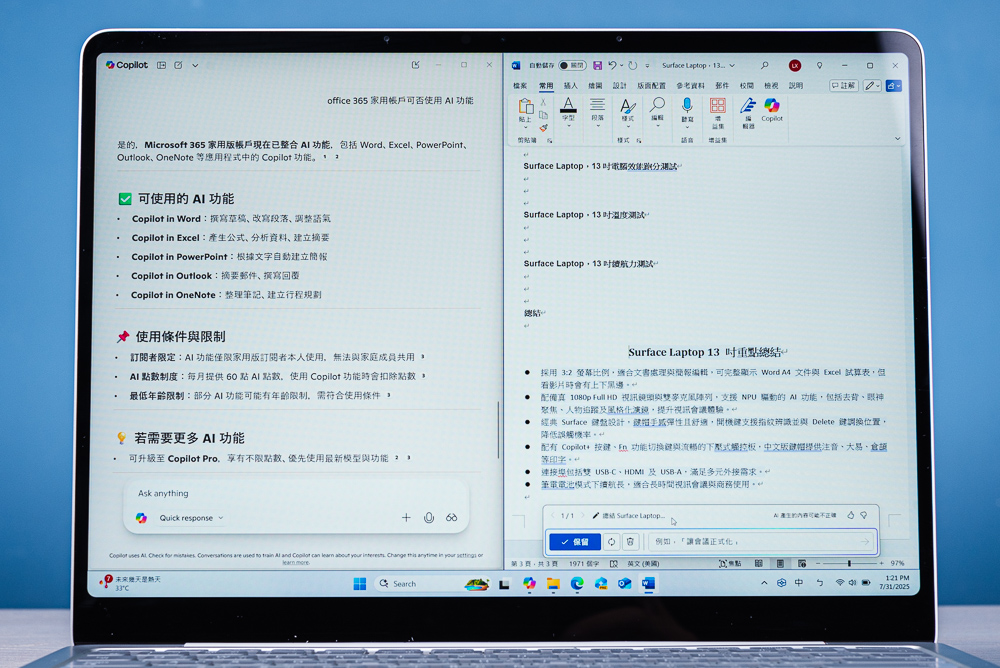
Task: Add an attachment with Copilot's plus icon
Action: pyautogui.click(x=406, y=517)
